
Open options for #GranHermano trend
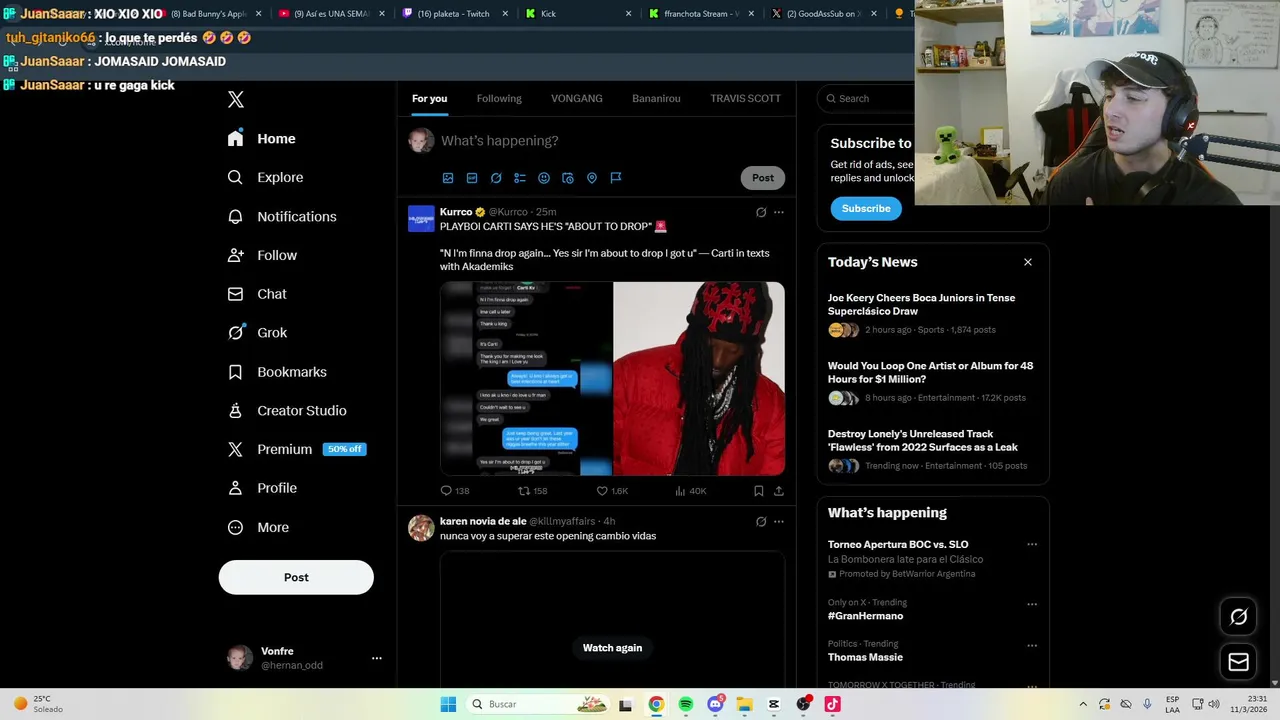(1032, 604)
